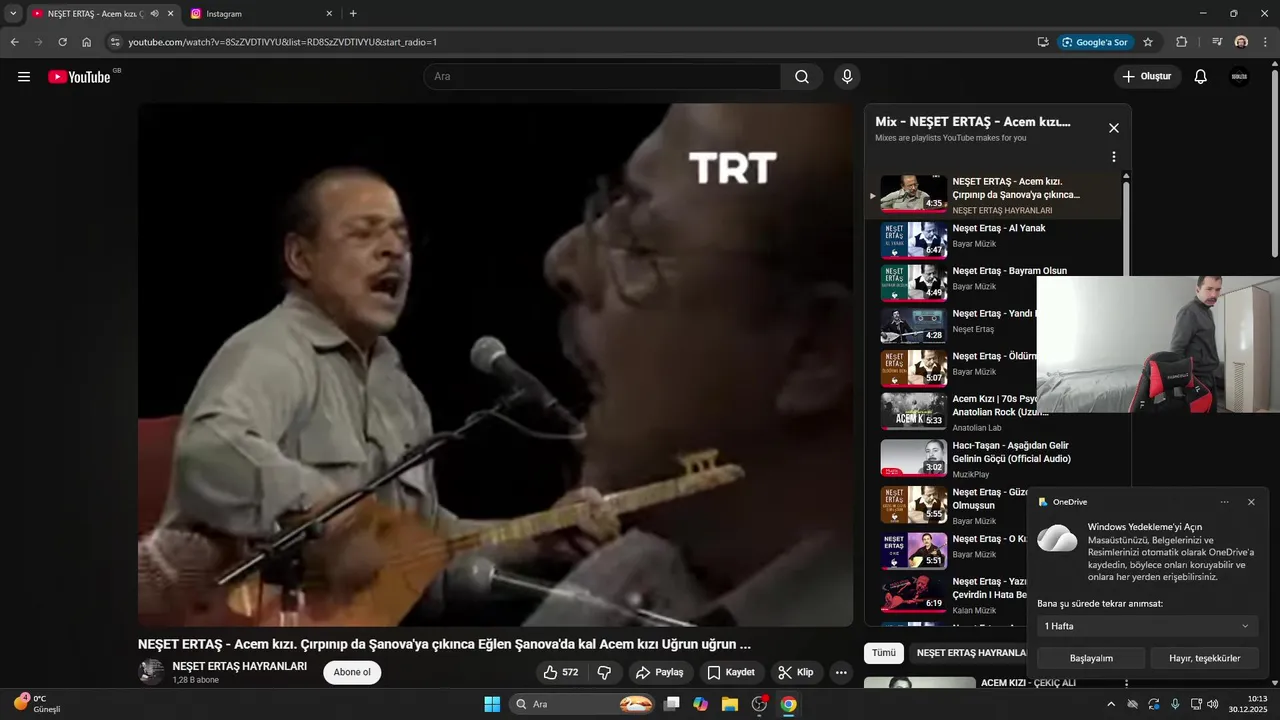Open the NEŞET ERTAŞ HAYRANLARI channel link
Screen dimensions: 1280x720
[x=239, y=666]
